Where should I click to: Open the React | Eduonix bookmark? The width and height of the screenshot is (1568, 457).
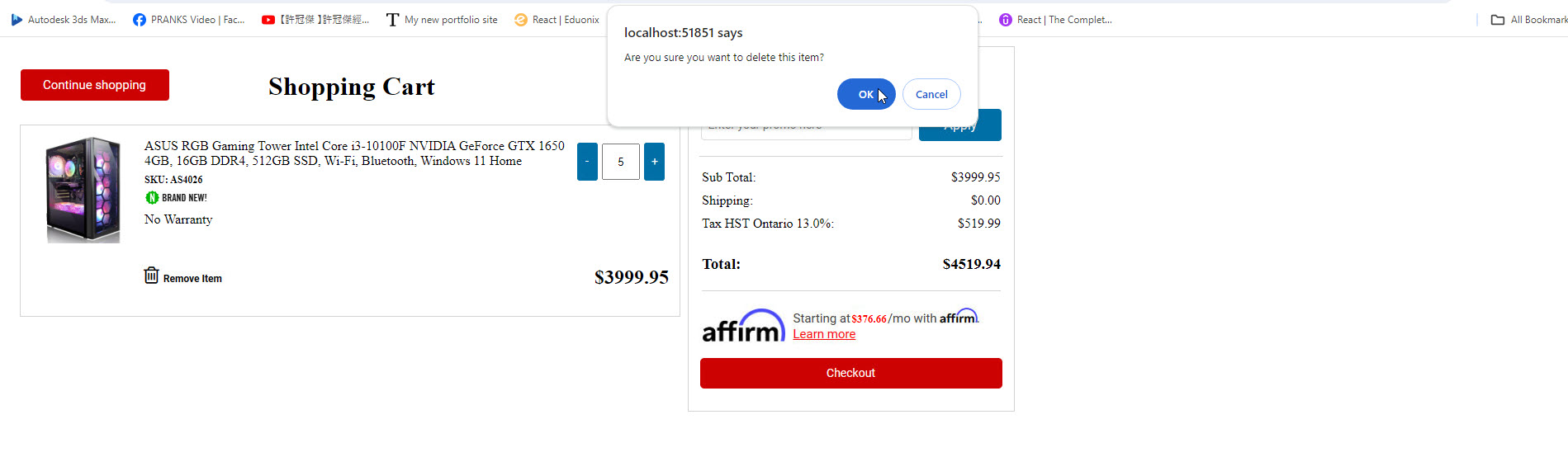pos(557,20)
